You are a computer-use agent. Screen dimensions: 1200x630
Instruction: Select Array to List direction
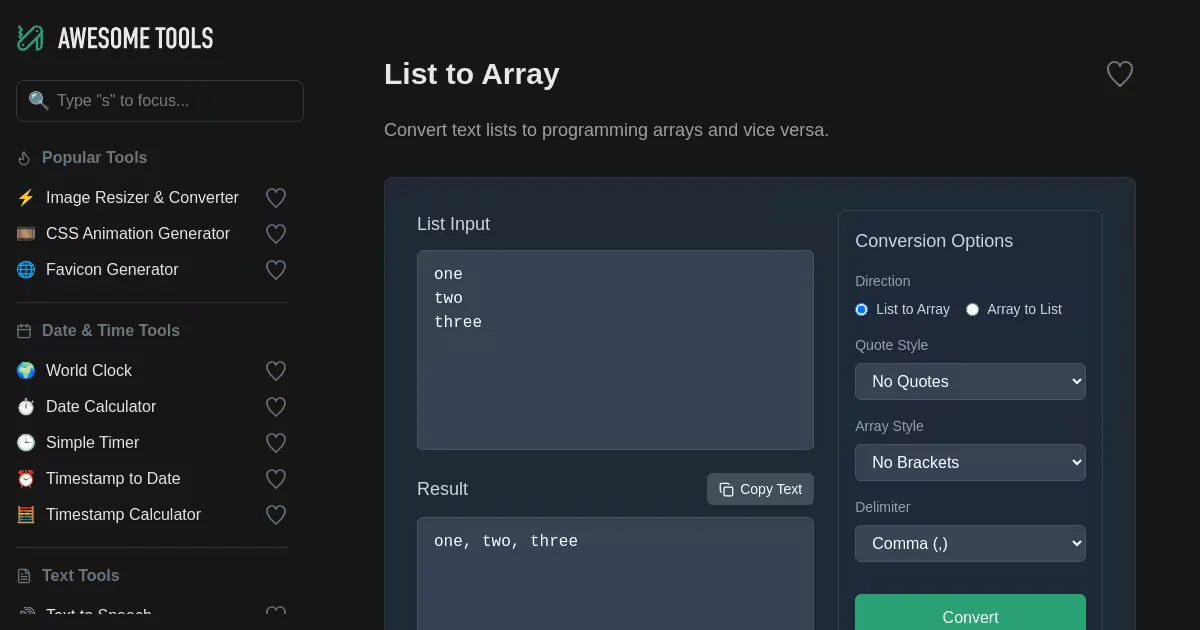click(x=972, y=310)
